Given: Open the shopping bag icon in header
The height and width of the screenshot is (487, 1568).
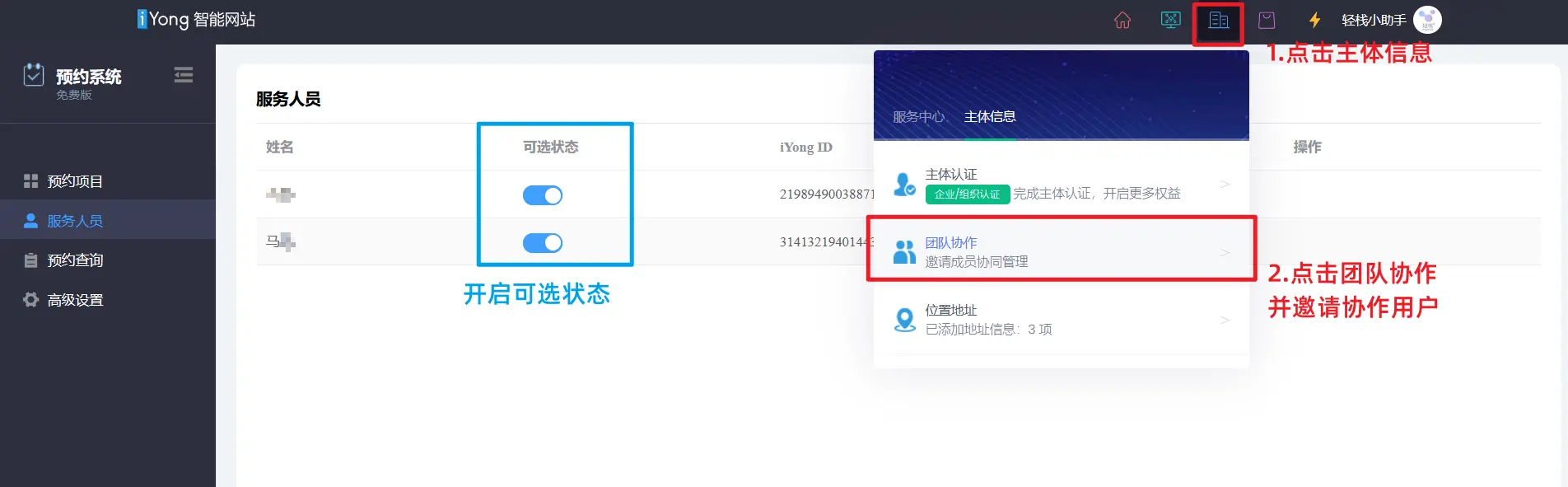Looking at the screenshot, I should (1267, 21).
